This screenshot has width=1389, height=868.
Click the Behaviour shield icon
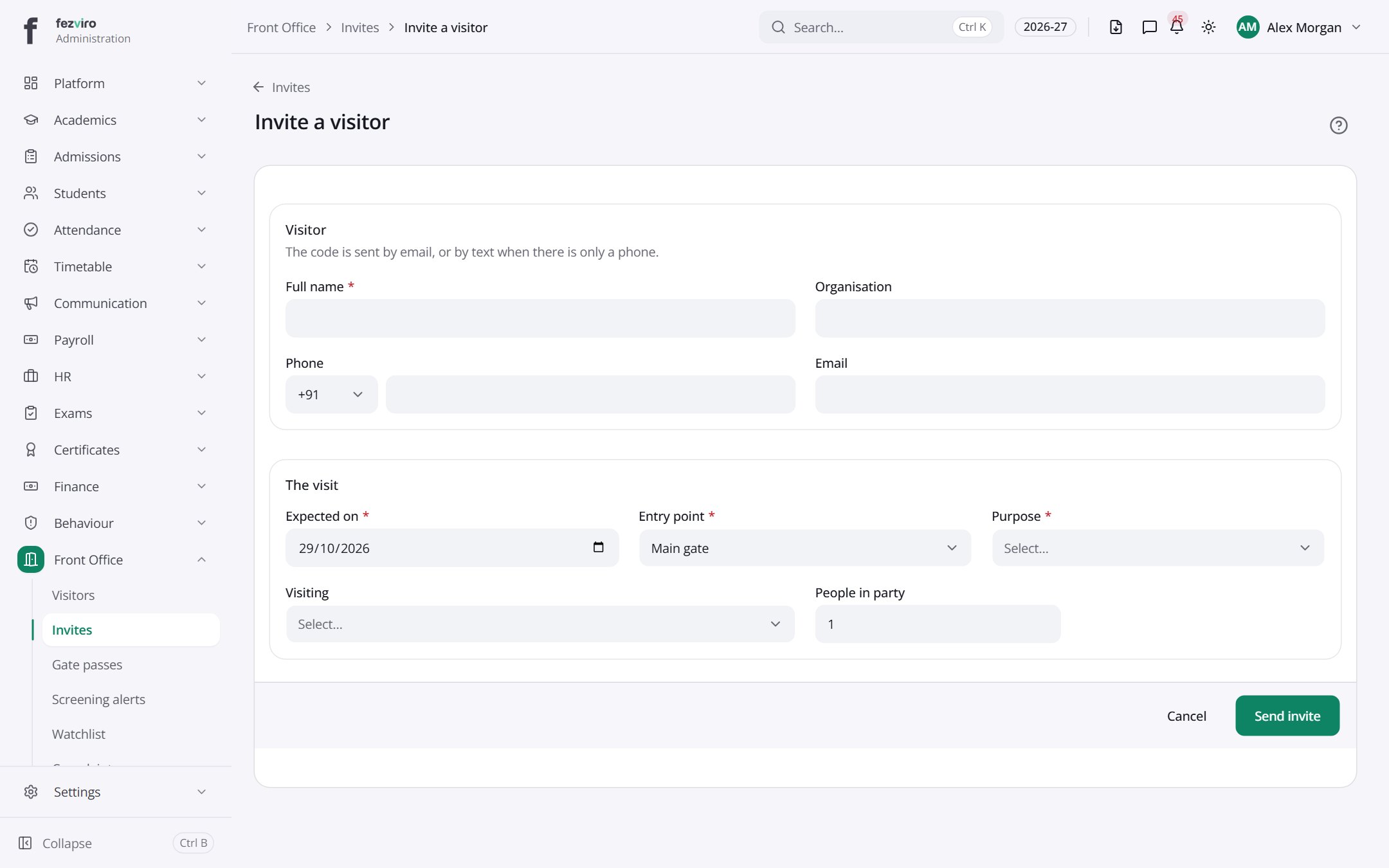click(x=31, y=523)
